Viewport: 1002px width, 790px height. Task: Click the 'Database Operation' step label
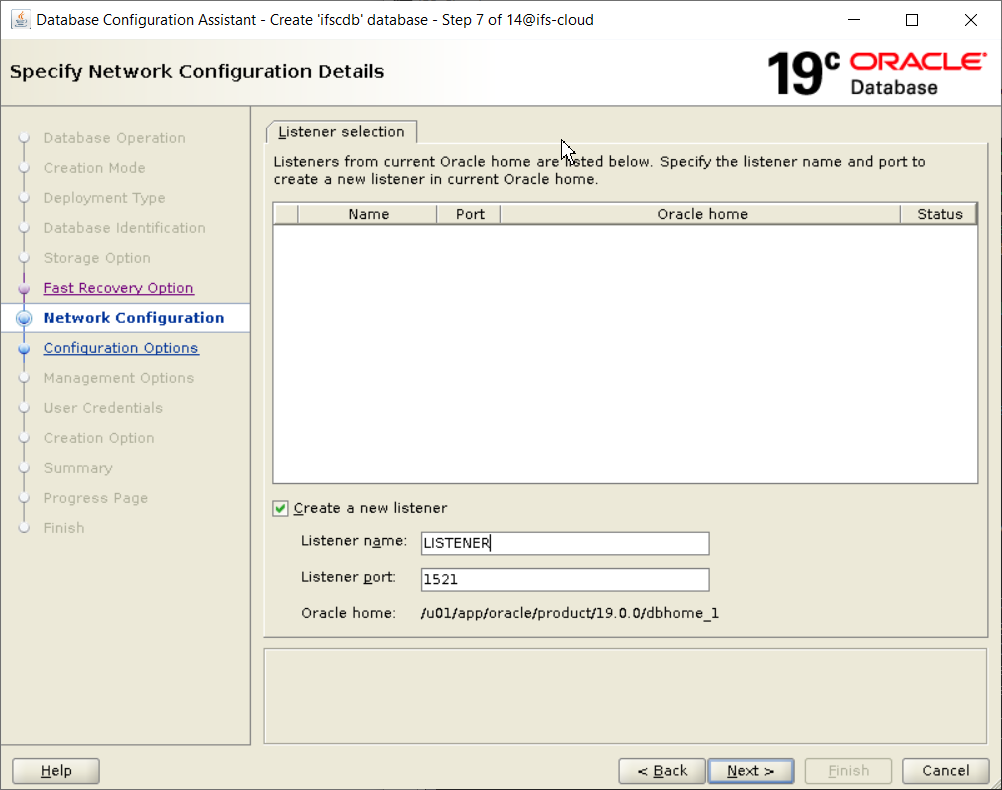[114, 138]
